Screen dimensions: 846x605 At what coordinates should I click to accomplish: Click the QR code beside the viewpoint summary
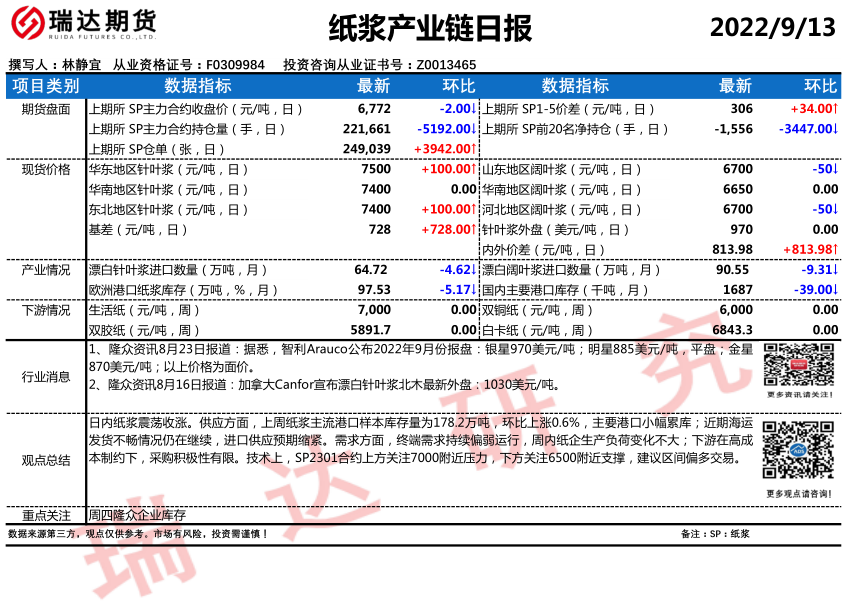coord(799,451)
